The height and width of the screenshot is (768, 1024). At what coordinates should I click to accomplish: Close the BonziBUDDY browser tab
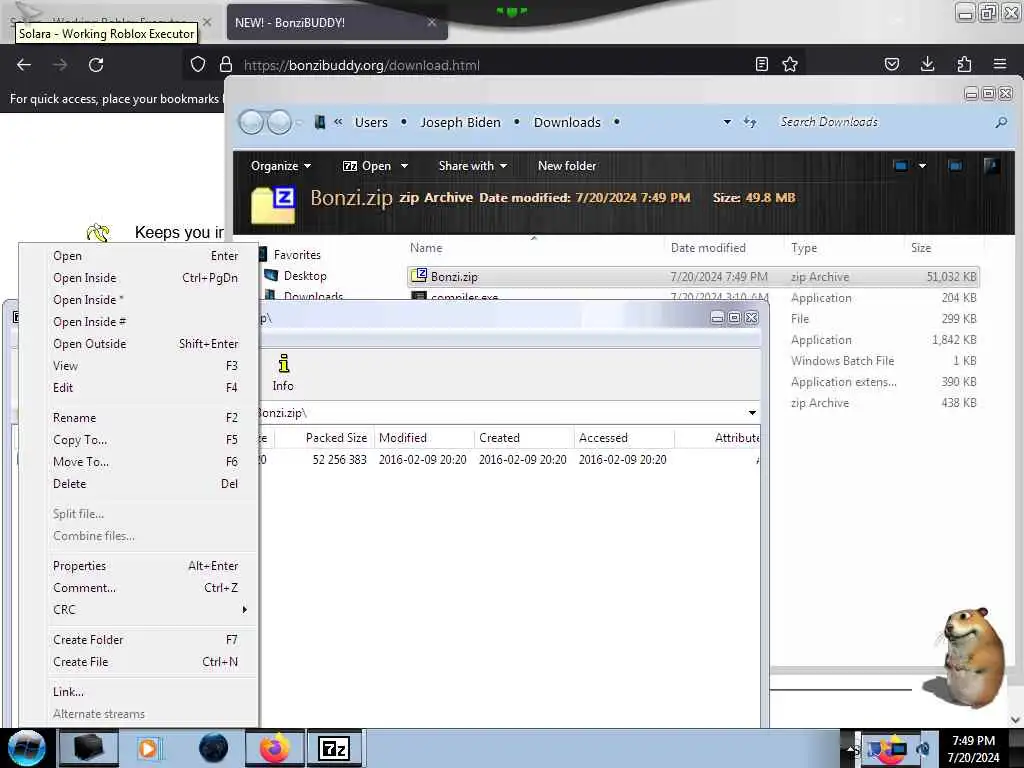pos(432,22)
